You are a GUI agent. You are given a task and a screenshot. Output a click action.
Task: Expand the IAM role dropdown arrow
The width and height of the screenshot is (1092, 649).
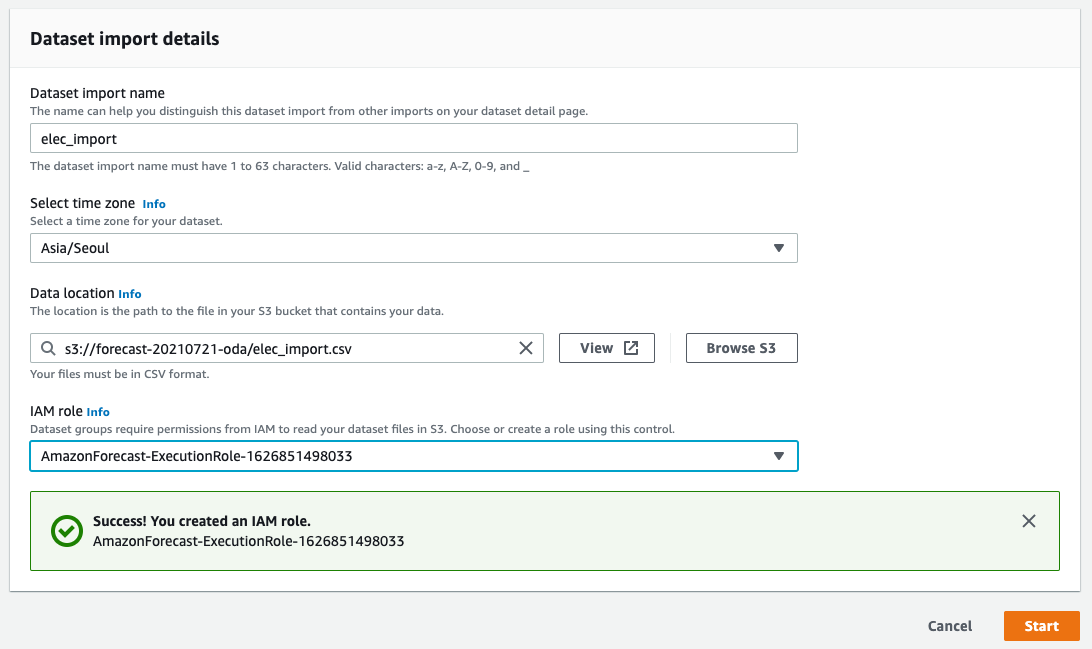tap(779, 456)
